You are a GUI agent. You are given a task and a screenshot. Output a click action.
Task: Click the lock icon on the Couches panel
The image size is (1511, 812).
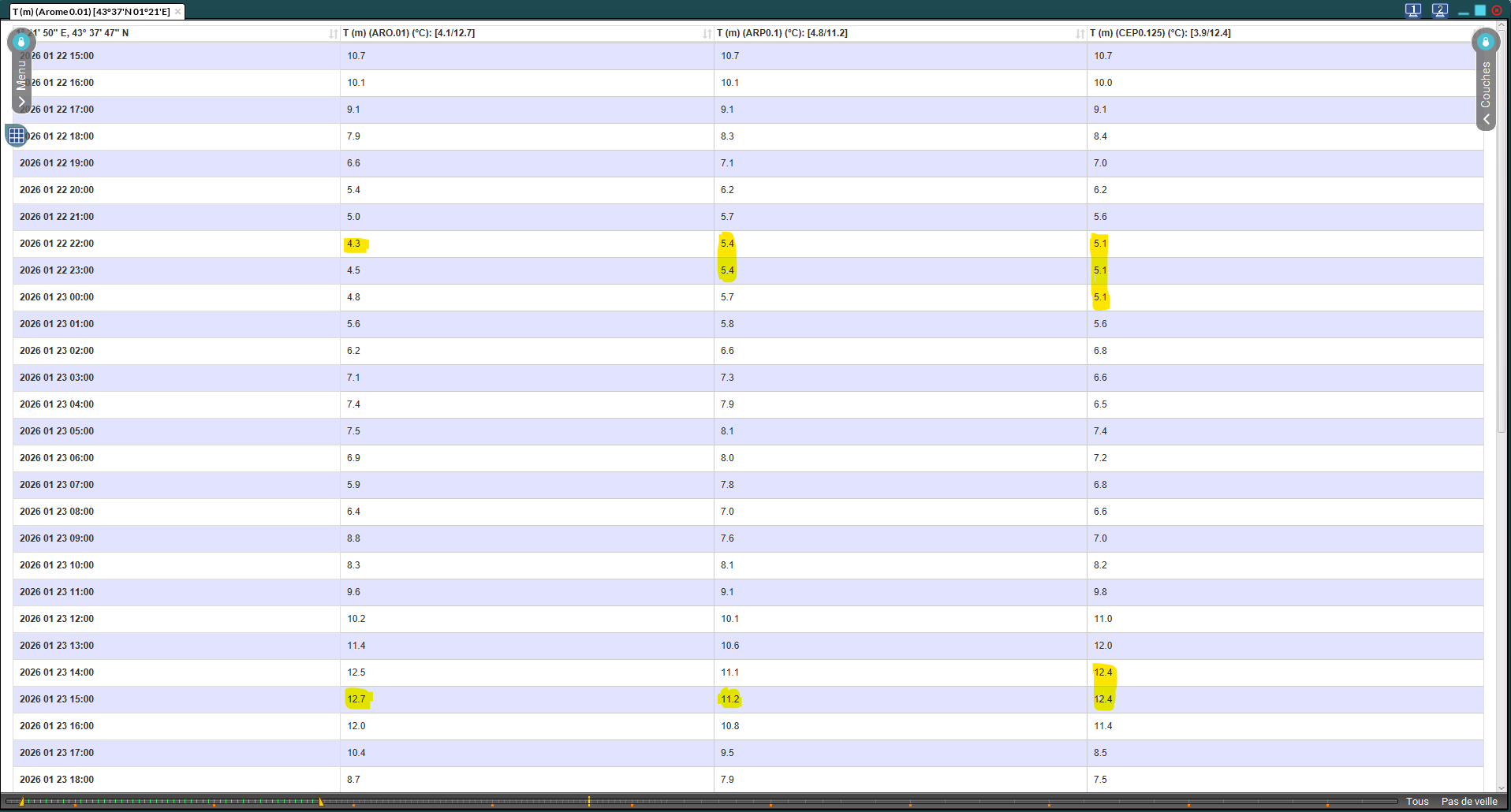(1485, 42)
